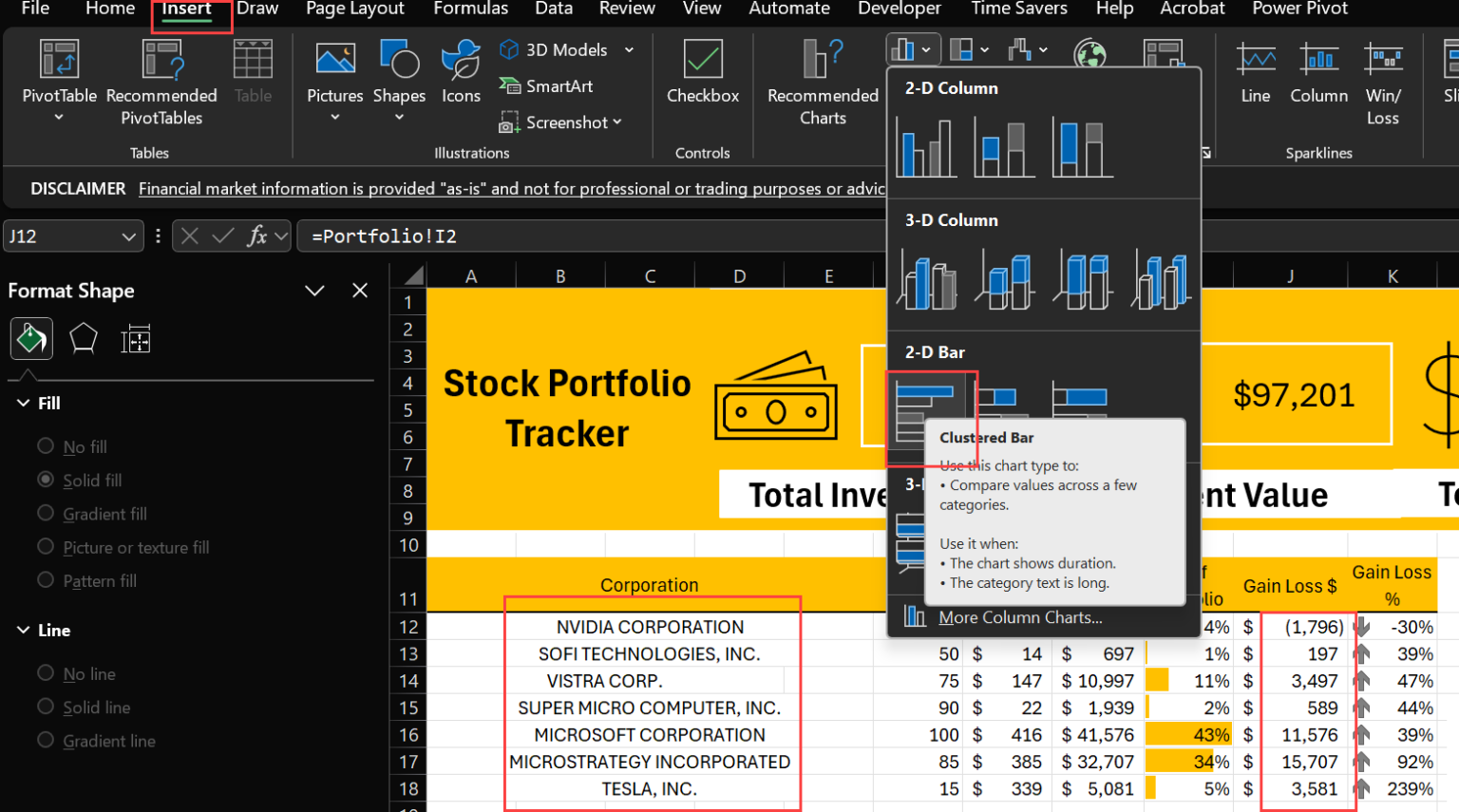1459x812 pixels.
Task: Insert a Checkbox control
Action: click(703, 76)
